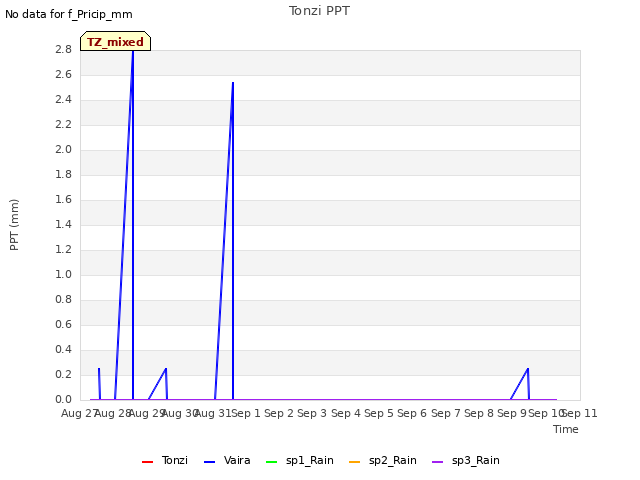Click the PPT (mm) y-axis label

14,224
